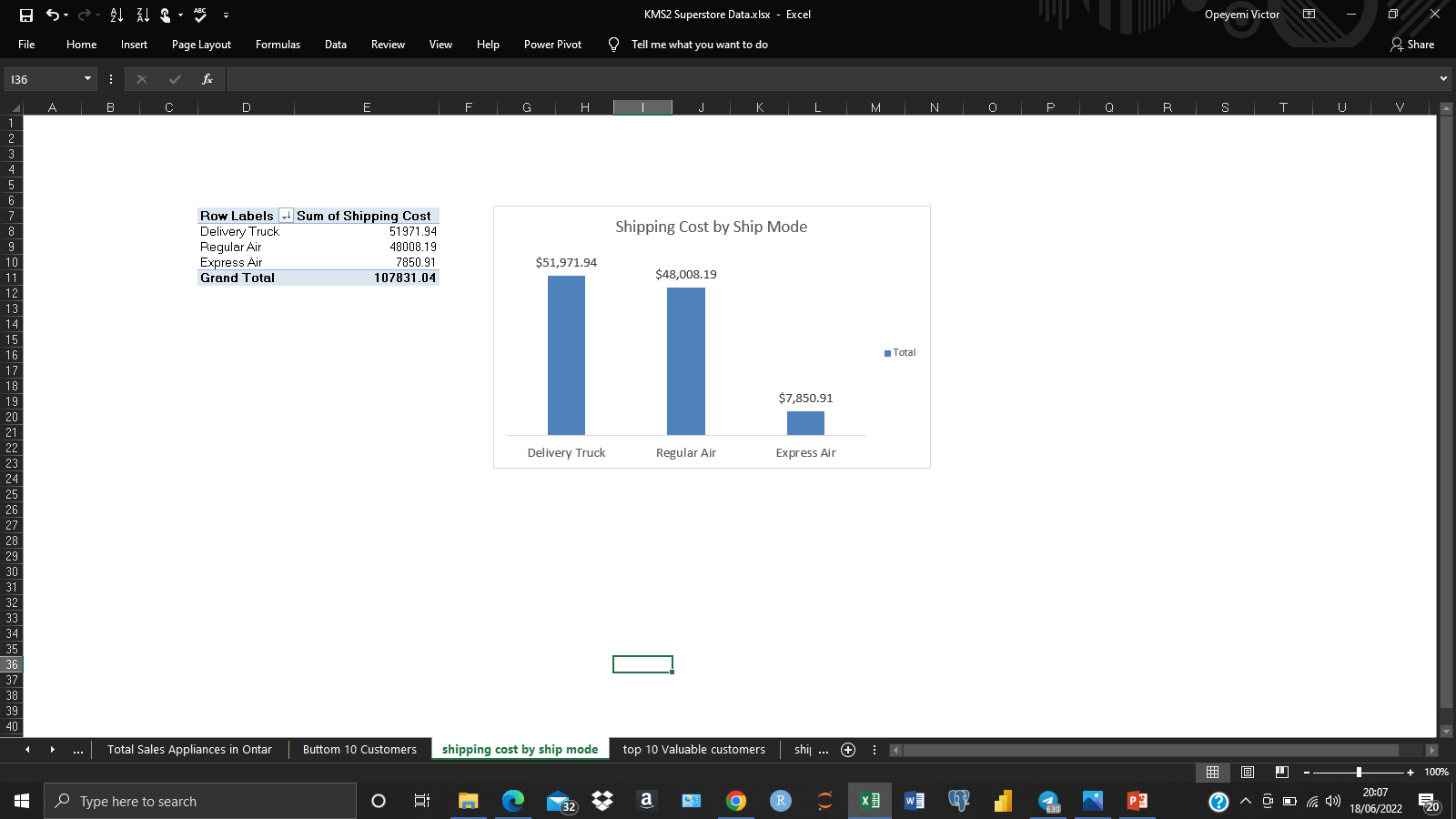1456x819 pixels.
Task: Open Google Chrome from the taskbar
Action: [736, 801]
